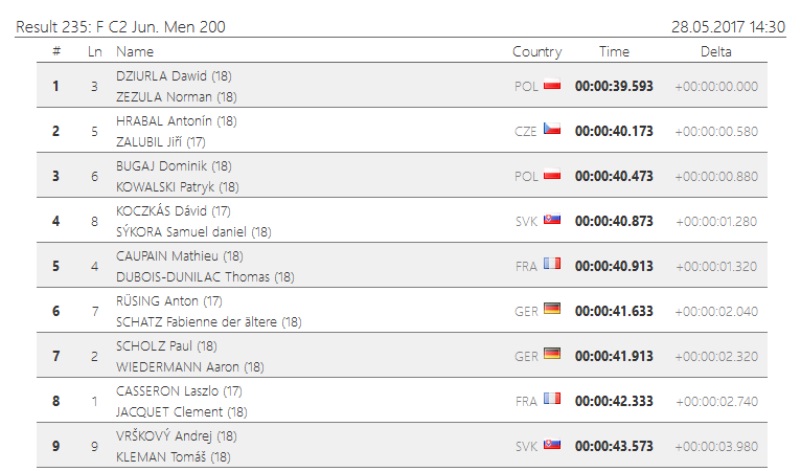The height and width of the screenshot is (471, 800).
Task: Select the name HRABAL Antonín
Action: point(164,120)
